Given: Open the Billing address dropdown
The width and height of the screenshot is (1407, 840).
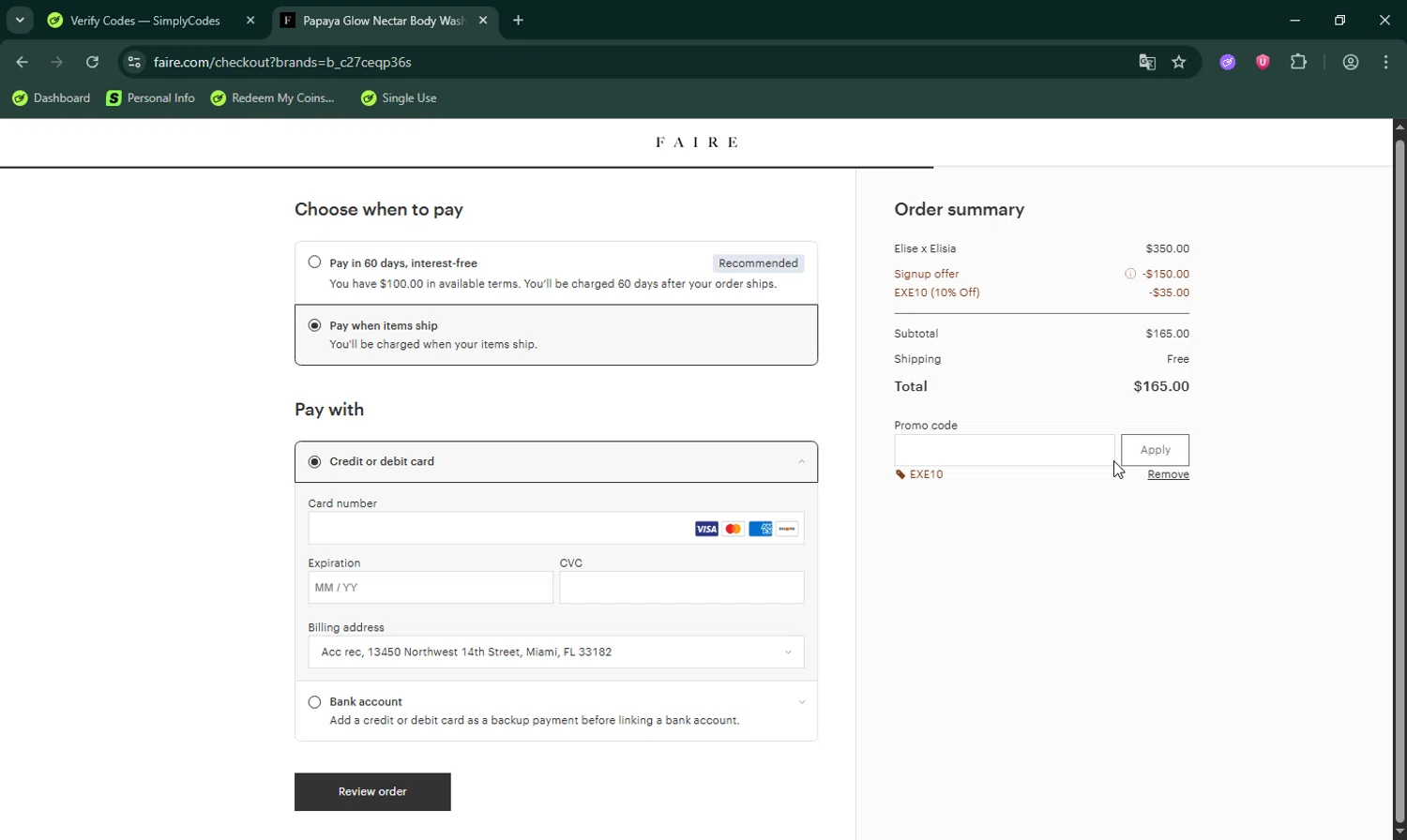Looking at the screenshot, I should point(555,652).
